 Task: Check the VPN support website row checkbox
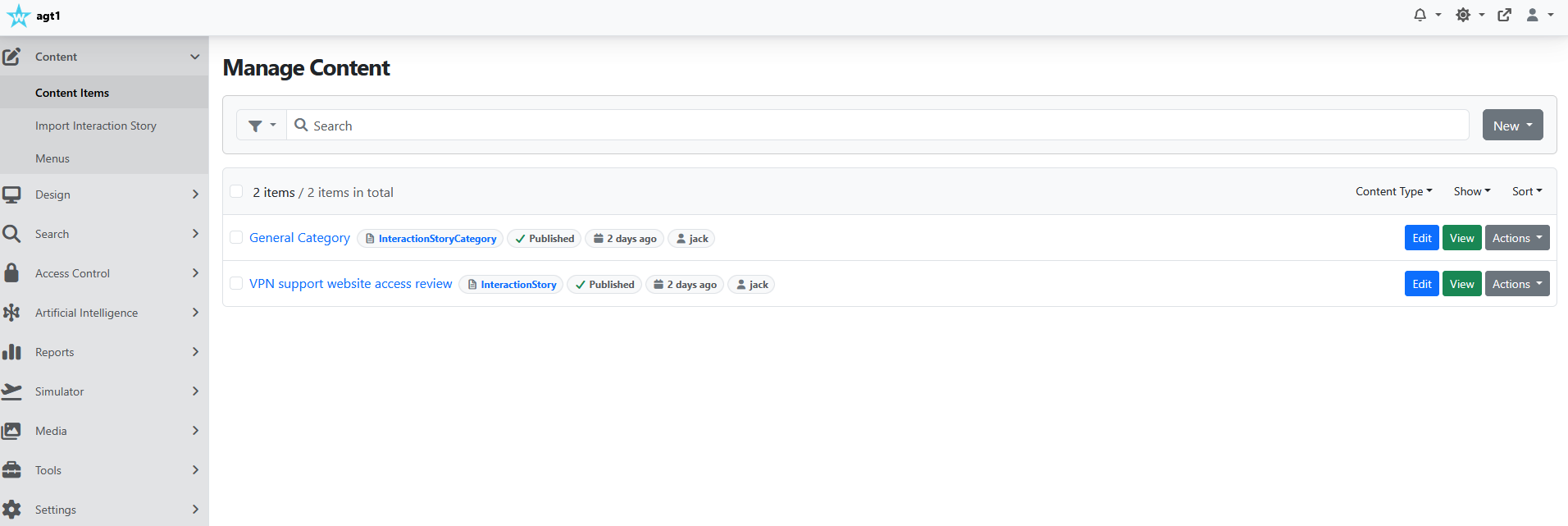click(236, 283)
